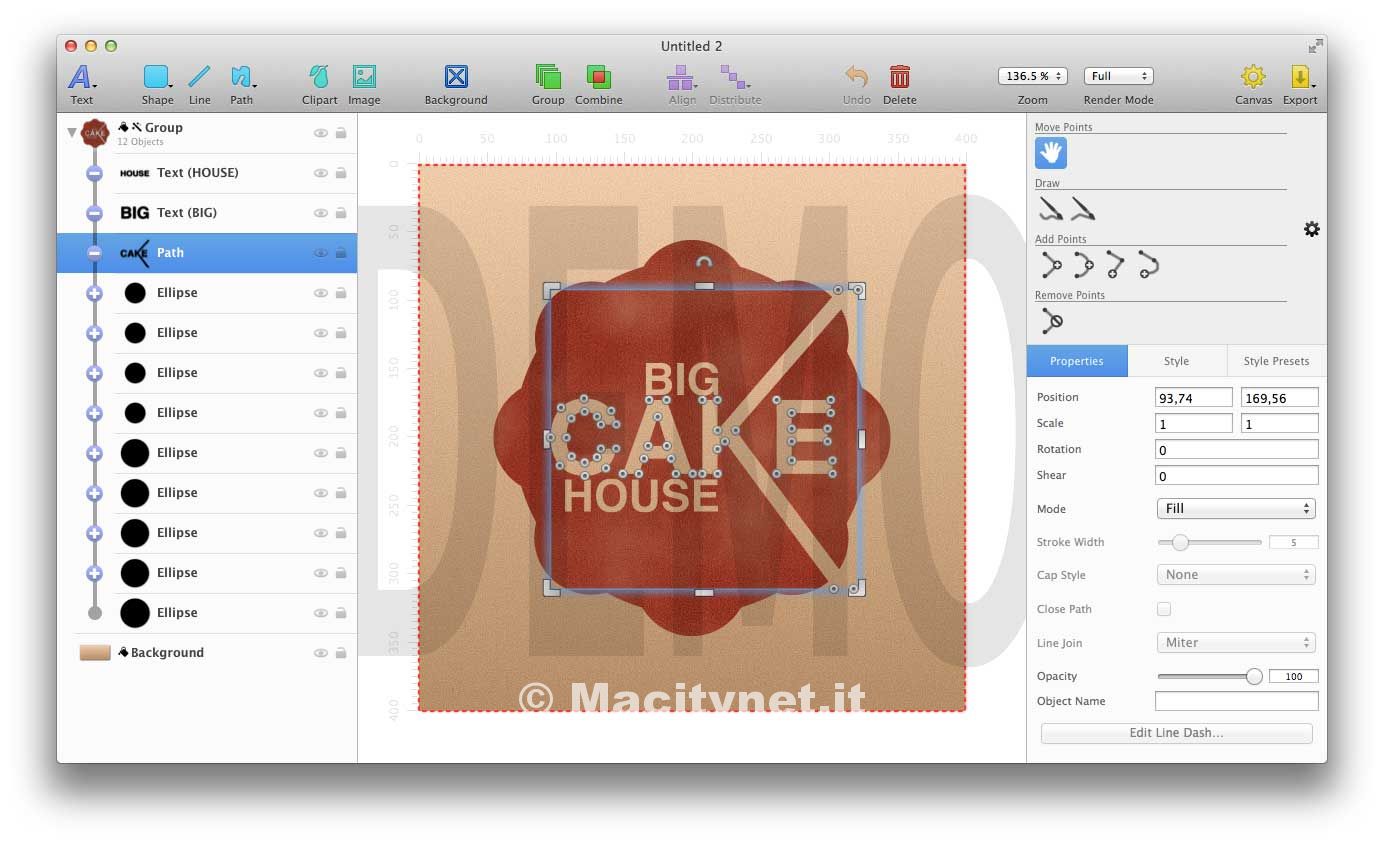Screen dimensions: 1384x842
Task: Click the Background toolbar icon
Action: click(456, 77)
